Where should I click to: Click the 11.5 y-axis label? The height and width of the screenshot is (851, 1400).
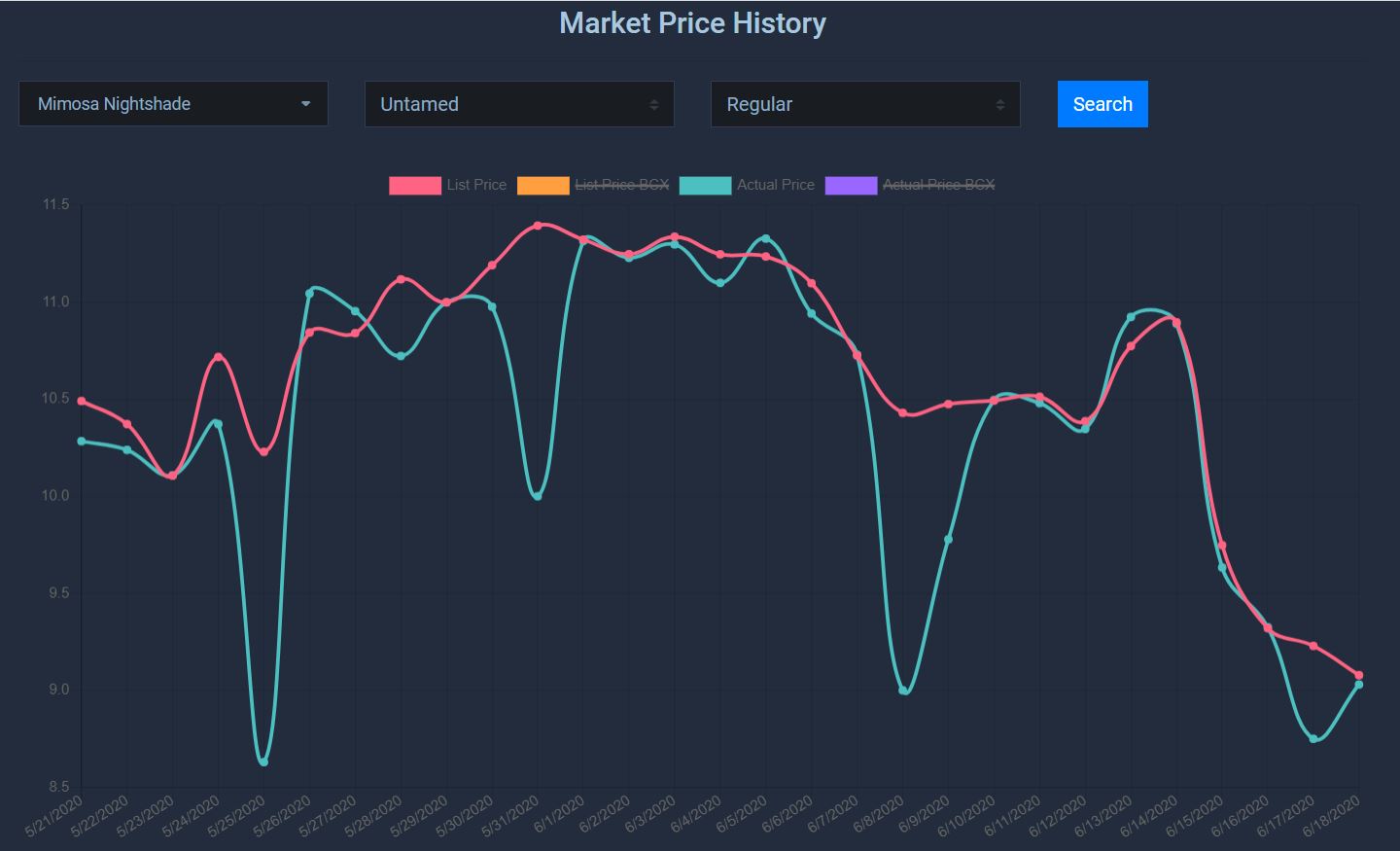tap(55, 204)
